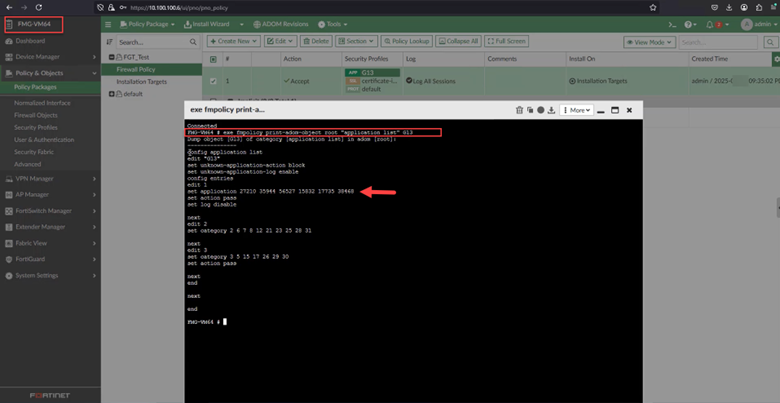The width and height of the screenshot is (780, 403).
Task: Open the Edit dropdown
Action: tap(281, 41)
